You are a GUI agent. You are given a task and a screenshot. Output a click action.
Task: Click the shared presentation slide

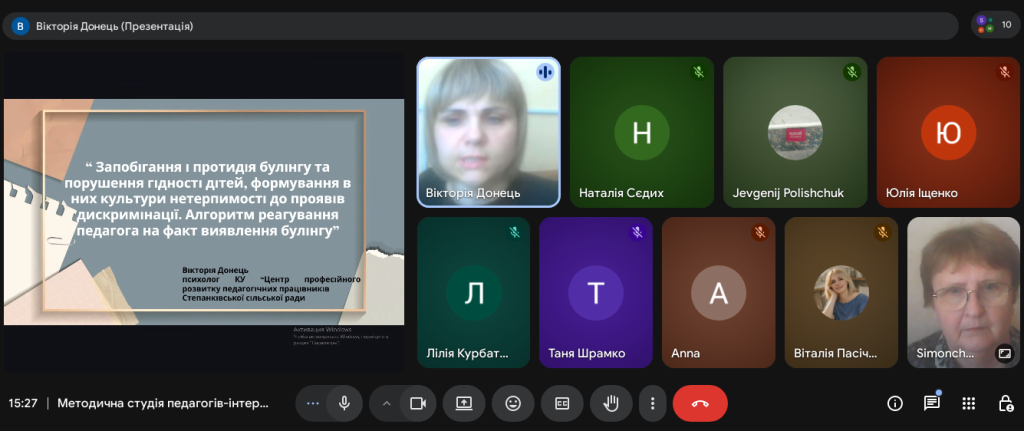[x=204, y=211]
